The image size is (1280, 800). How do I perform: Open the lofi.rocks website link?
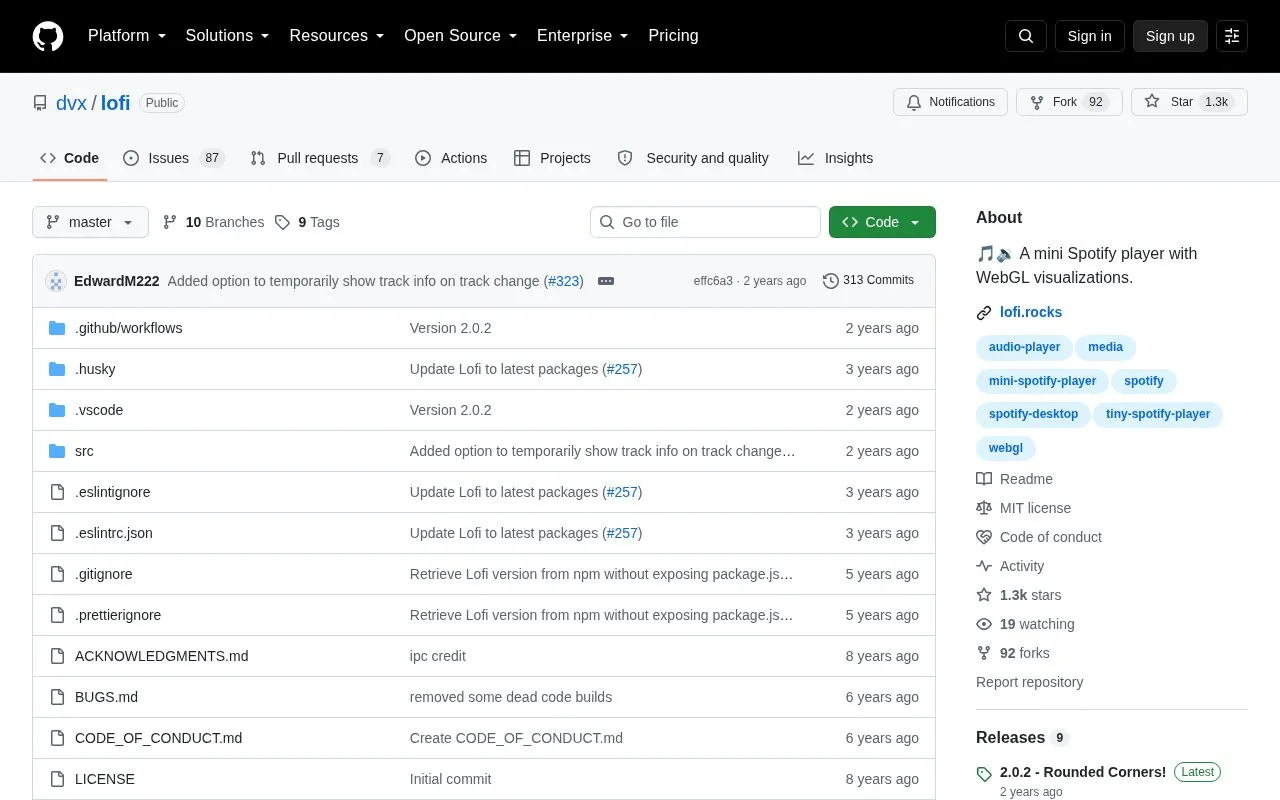tap(1031, 312)
